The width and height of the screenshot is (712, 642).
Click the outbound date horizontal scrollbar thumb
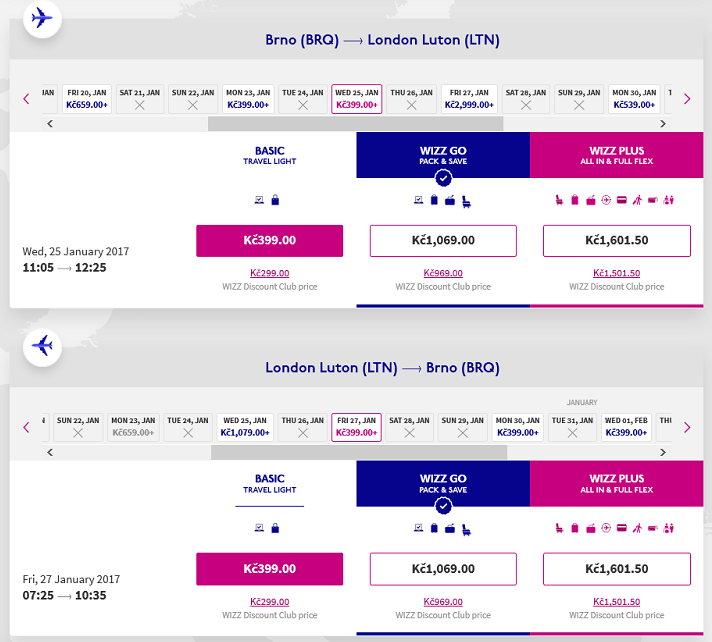tap(355, 124)
